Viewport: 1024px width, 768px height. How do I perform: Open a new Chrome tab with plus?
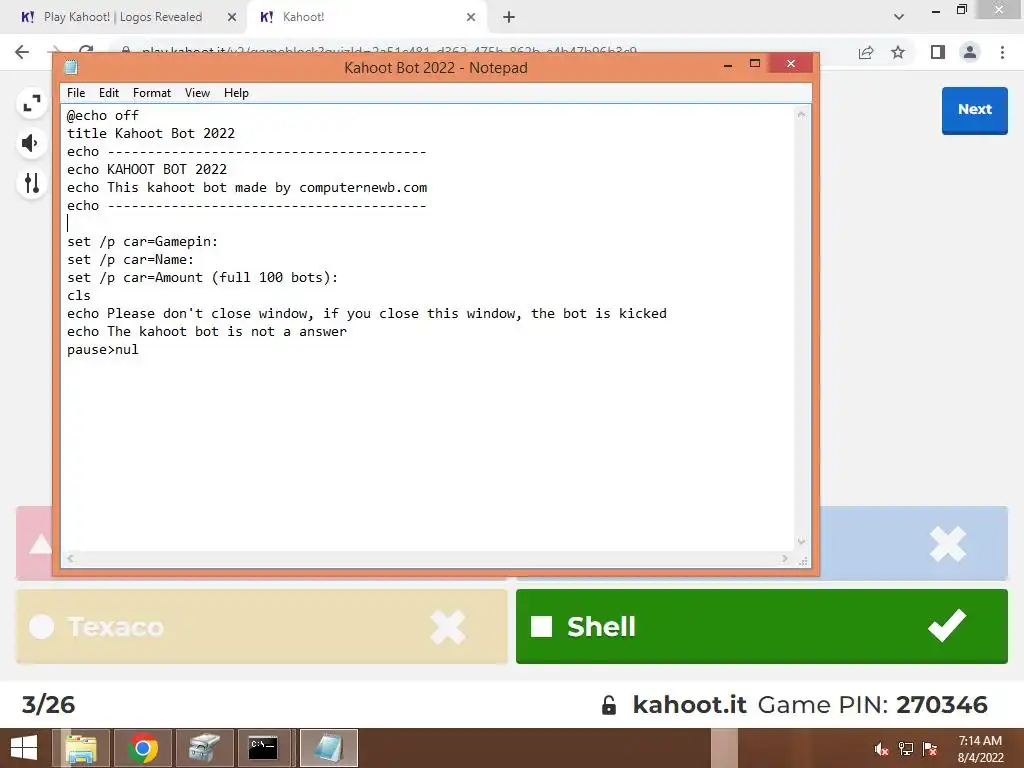pyautogui.click(x=509, y=17)
